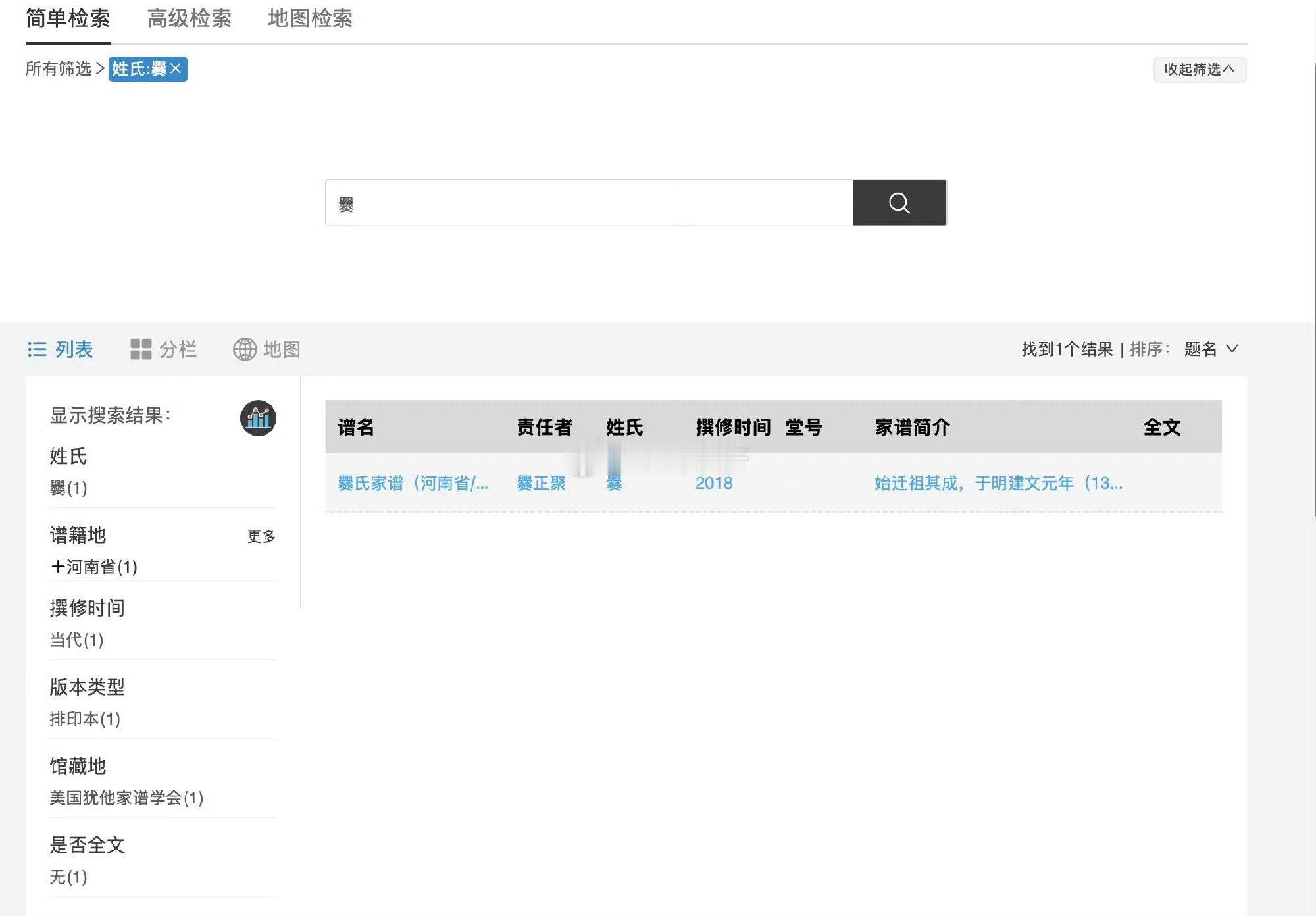Click 更多 beside 谱籍地
This screenshot has width=1316, height=916.
261,536
